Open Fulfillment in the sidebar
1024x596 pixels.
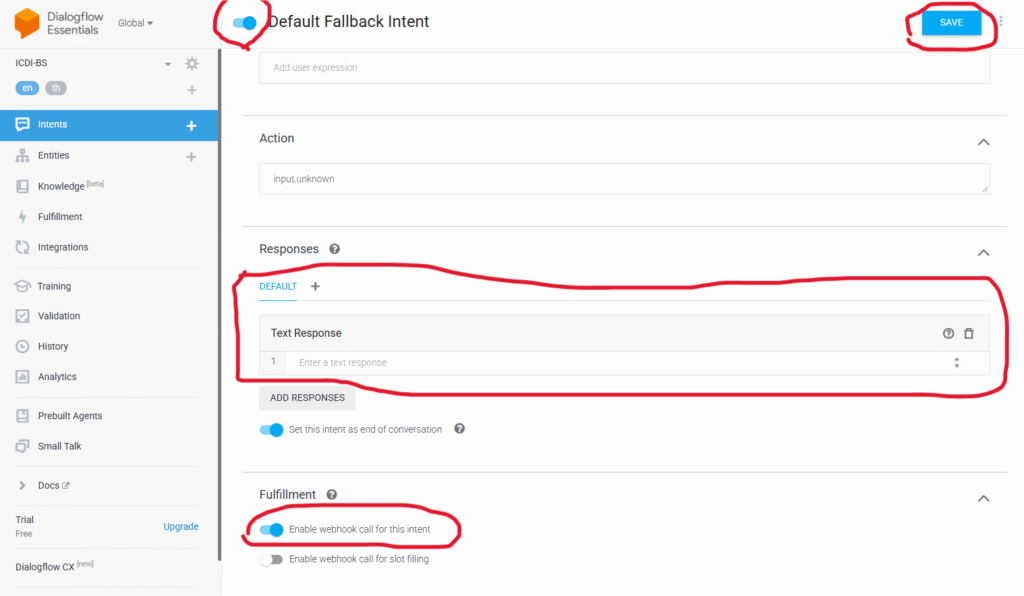[60, 217]
